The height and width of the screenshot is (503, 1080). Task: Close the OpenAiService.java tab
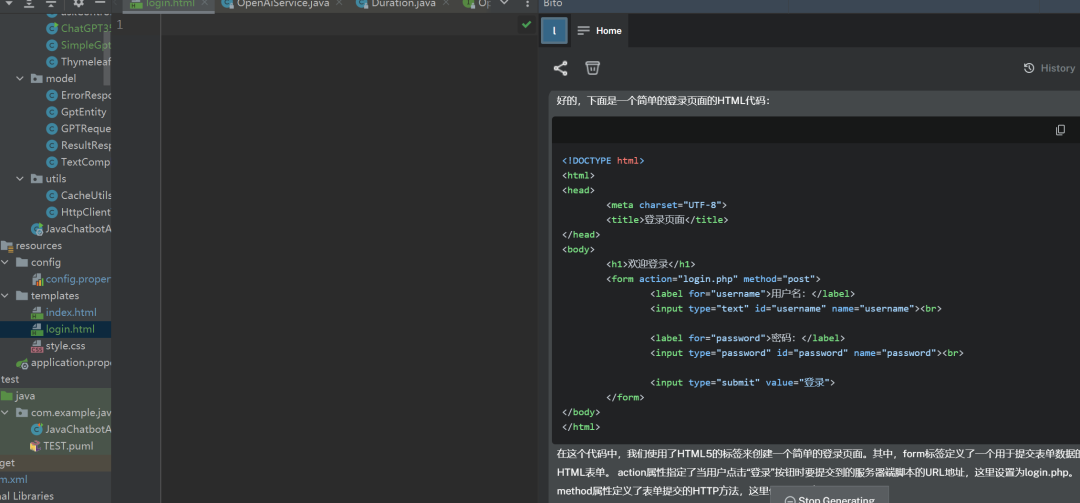(x=339, y=3)
